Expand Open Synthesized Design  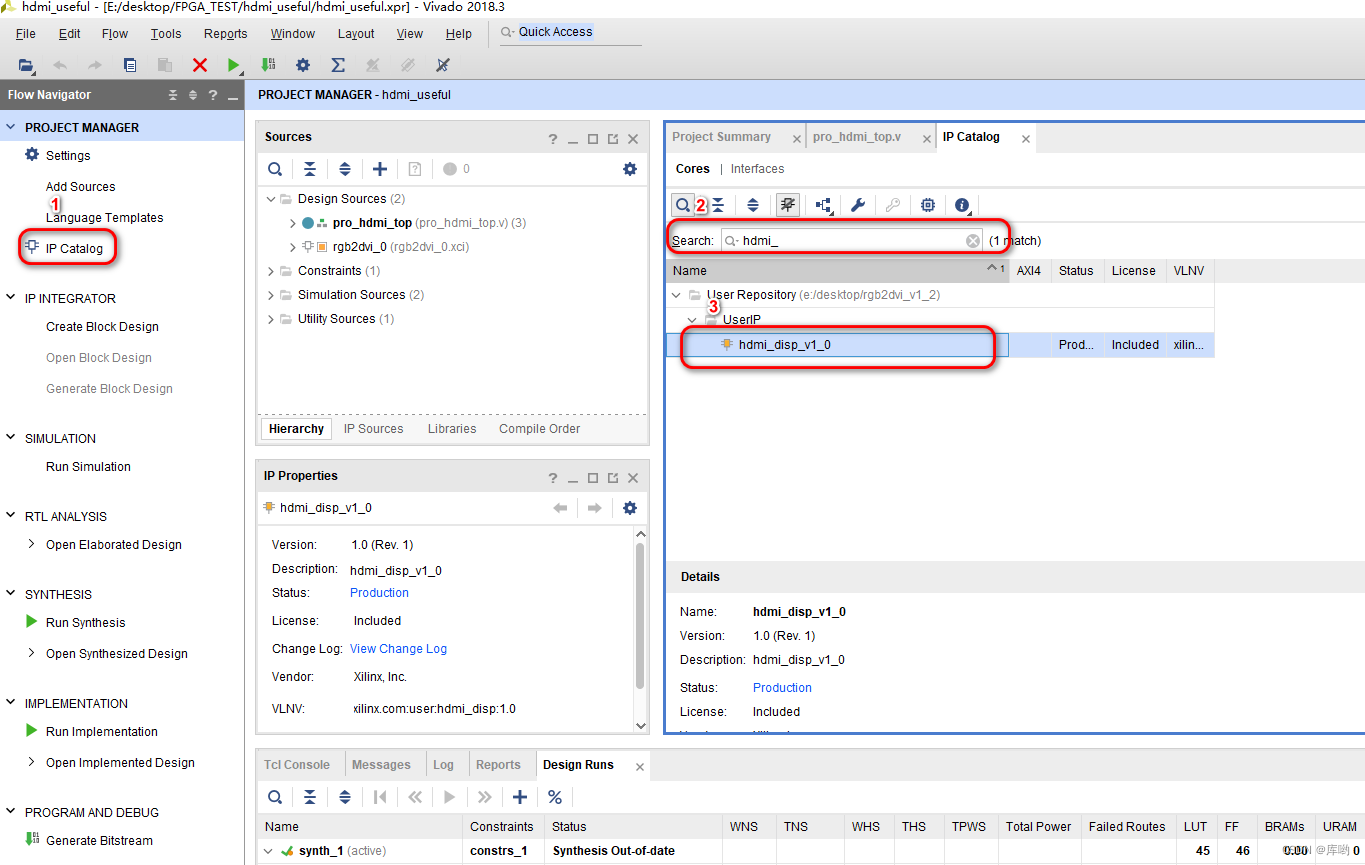tap(32, 654)
